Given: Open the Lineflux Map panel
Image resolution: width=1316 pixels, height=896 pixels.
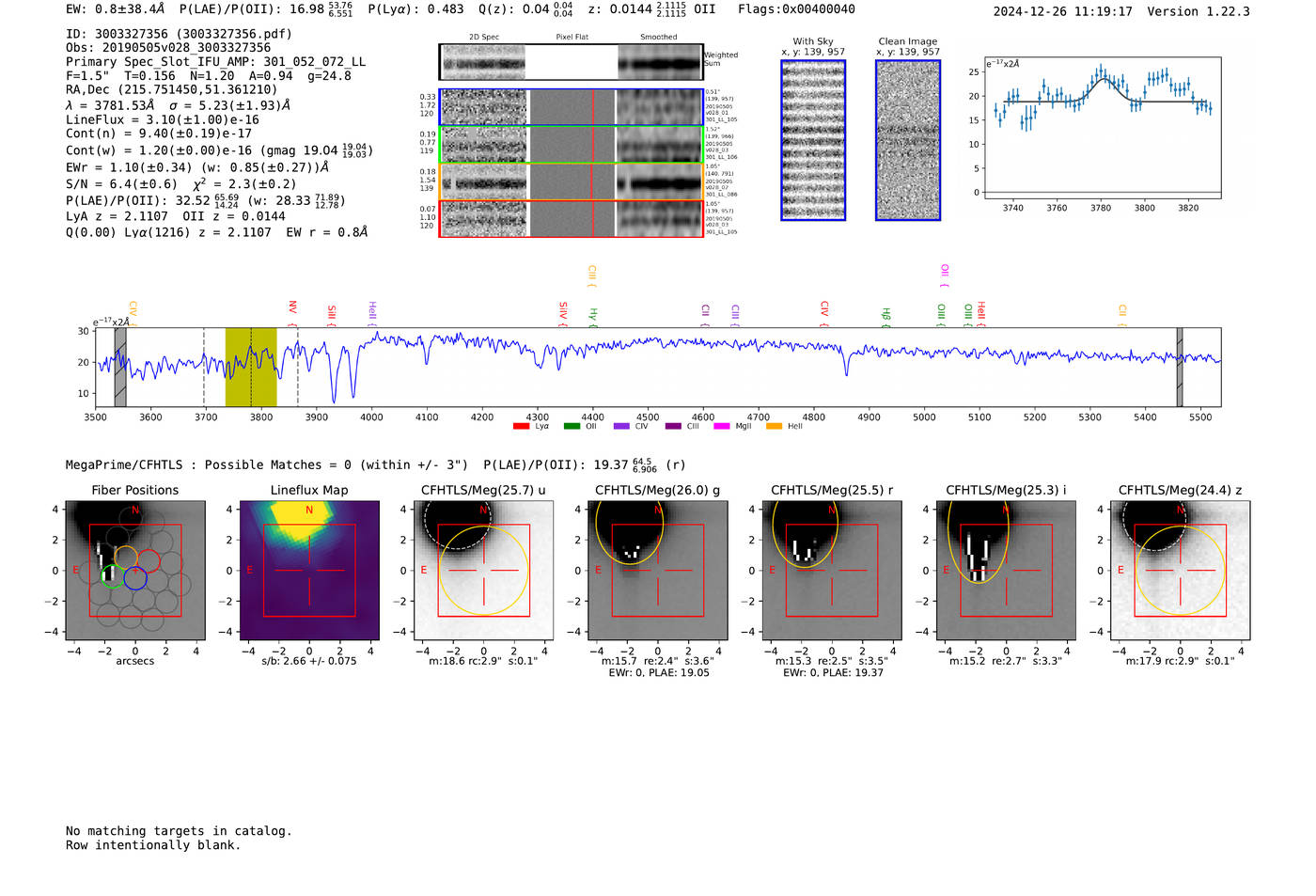Looking at the screenshot, I should click(x=309, y=571).
